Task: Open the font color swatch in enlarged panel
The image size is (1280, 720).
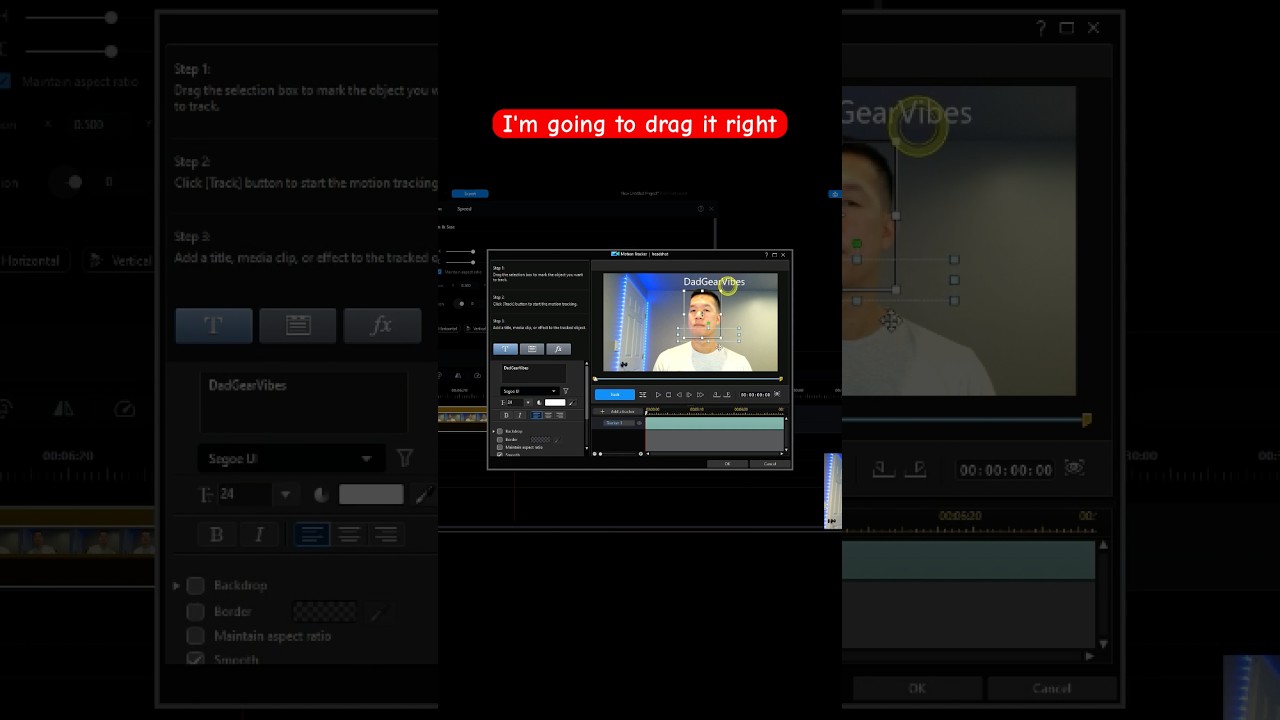Action: point(371,494)
